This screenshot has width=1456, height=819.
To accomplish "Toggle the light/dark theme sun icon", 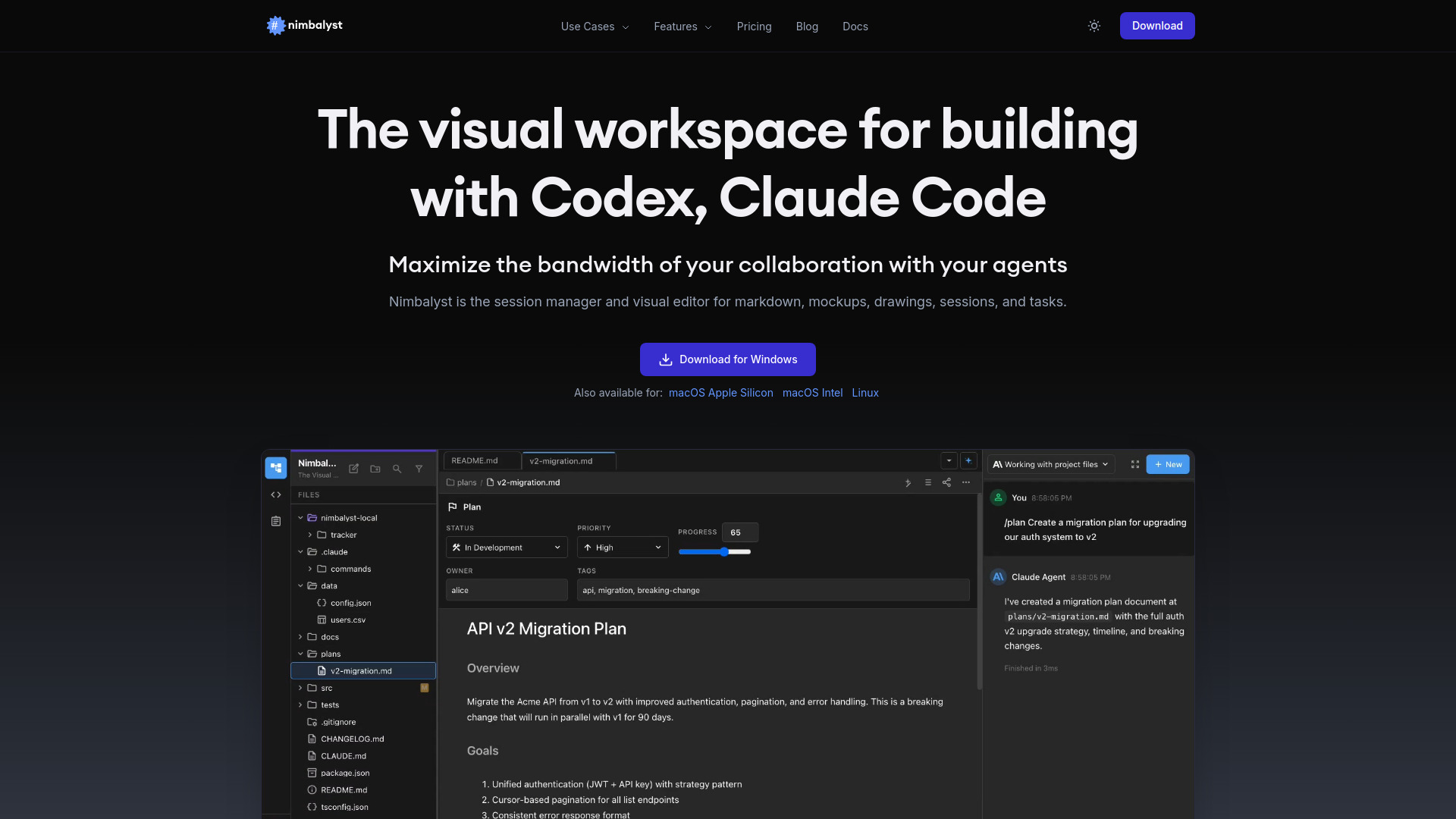I will (1094, 26).
